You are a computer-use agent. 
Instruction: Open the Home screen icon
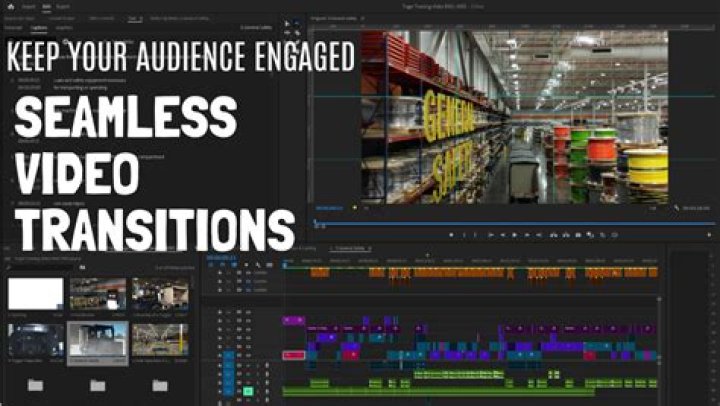(x=10, y=6)
